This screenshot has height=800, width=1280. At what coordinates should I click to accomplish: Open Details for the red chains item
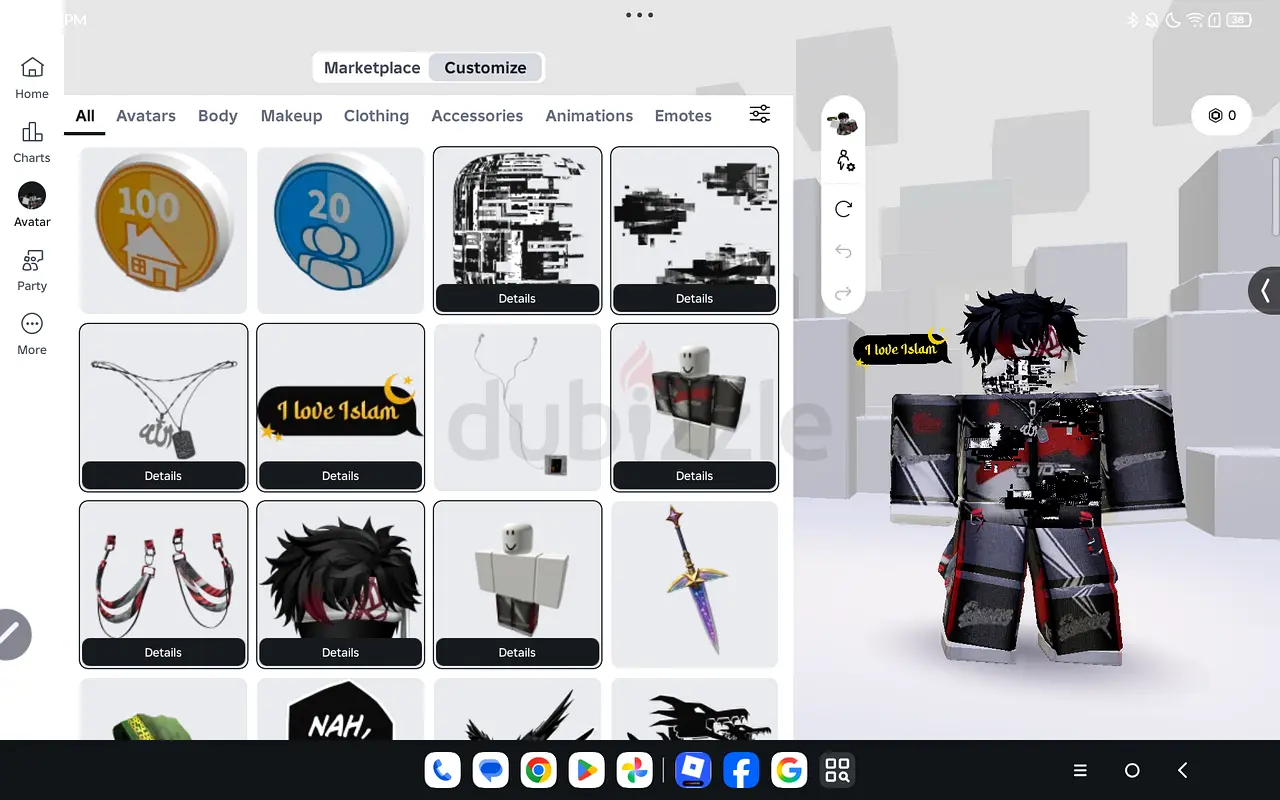pos(163,652)
